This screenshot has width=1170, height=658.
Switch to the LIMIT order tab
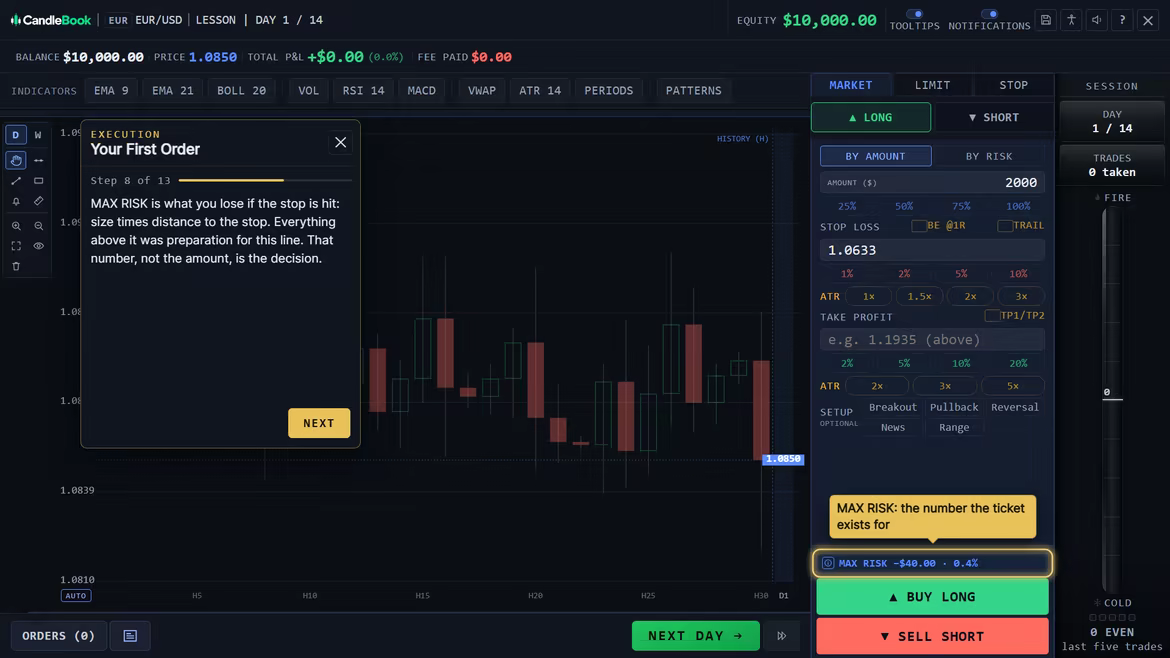[x=933, y=85]
